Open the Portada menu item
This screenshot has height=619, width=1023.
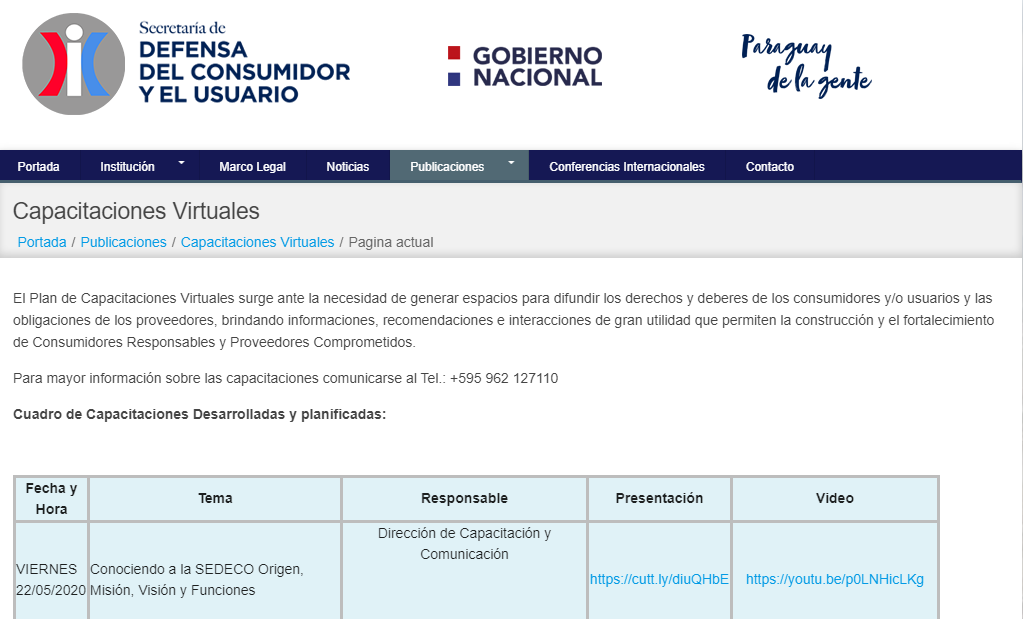click(38, 166)
